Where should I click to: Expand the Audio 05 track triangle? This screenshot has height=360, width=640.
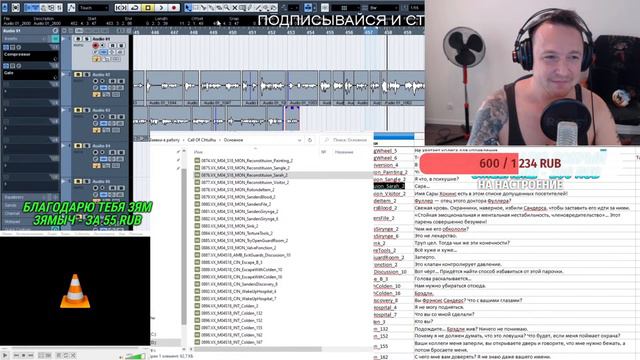(64, 181)
